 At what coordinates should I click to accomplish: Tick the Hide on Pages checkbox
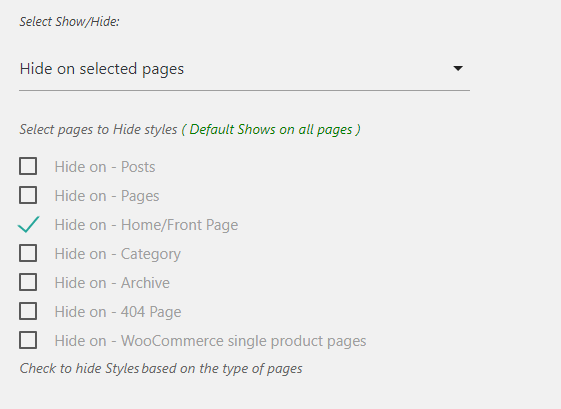[x=28, y=195]
